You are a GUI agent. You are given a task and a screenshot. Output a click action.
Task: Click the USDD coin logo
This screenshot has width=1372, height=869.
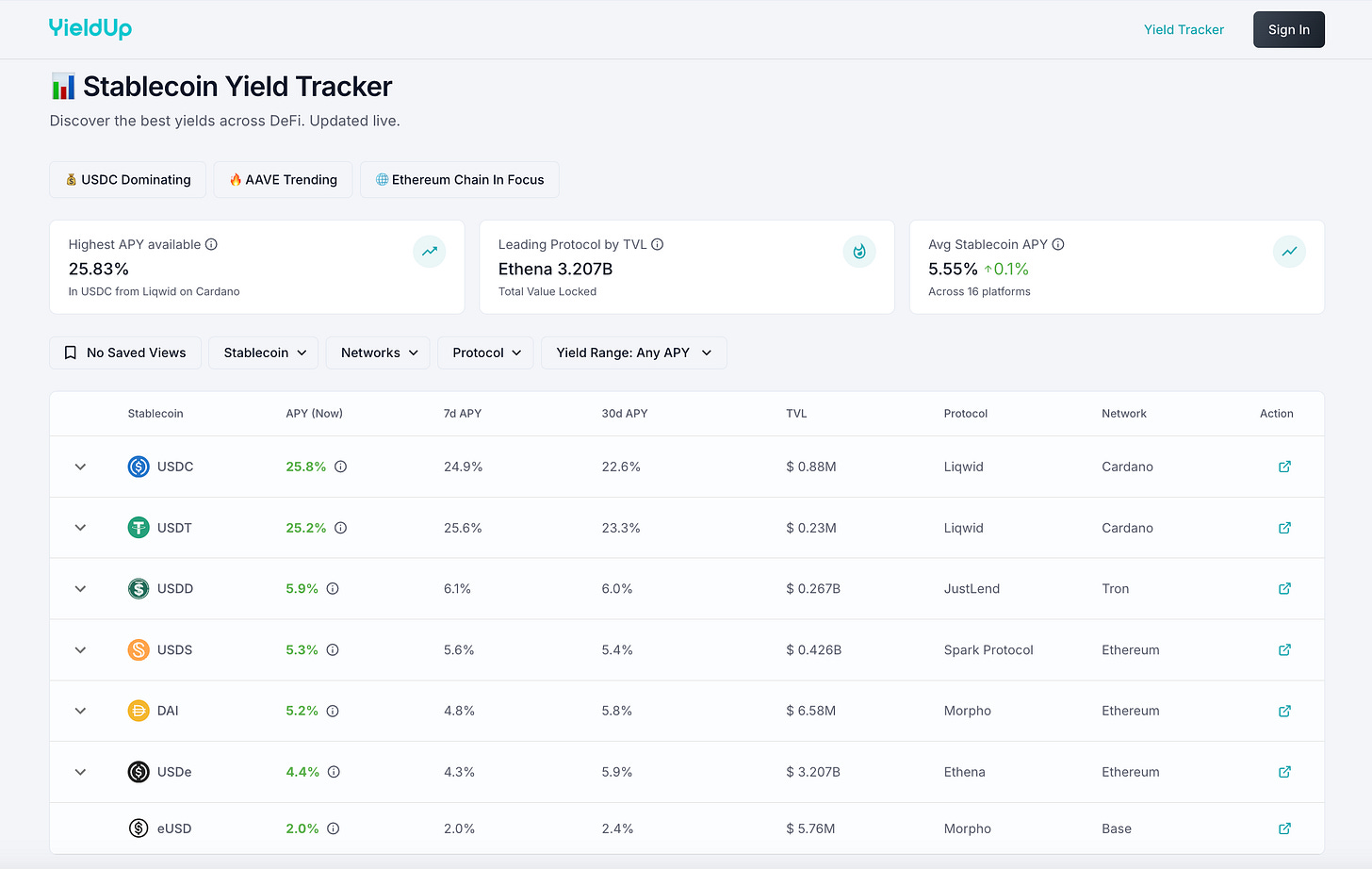click(139, 588)
